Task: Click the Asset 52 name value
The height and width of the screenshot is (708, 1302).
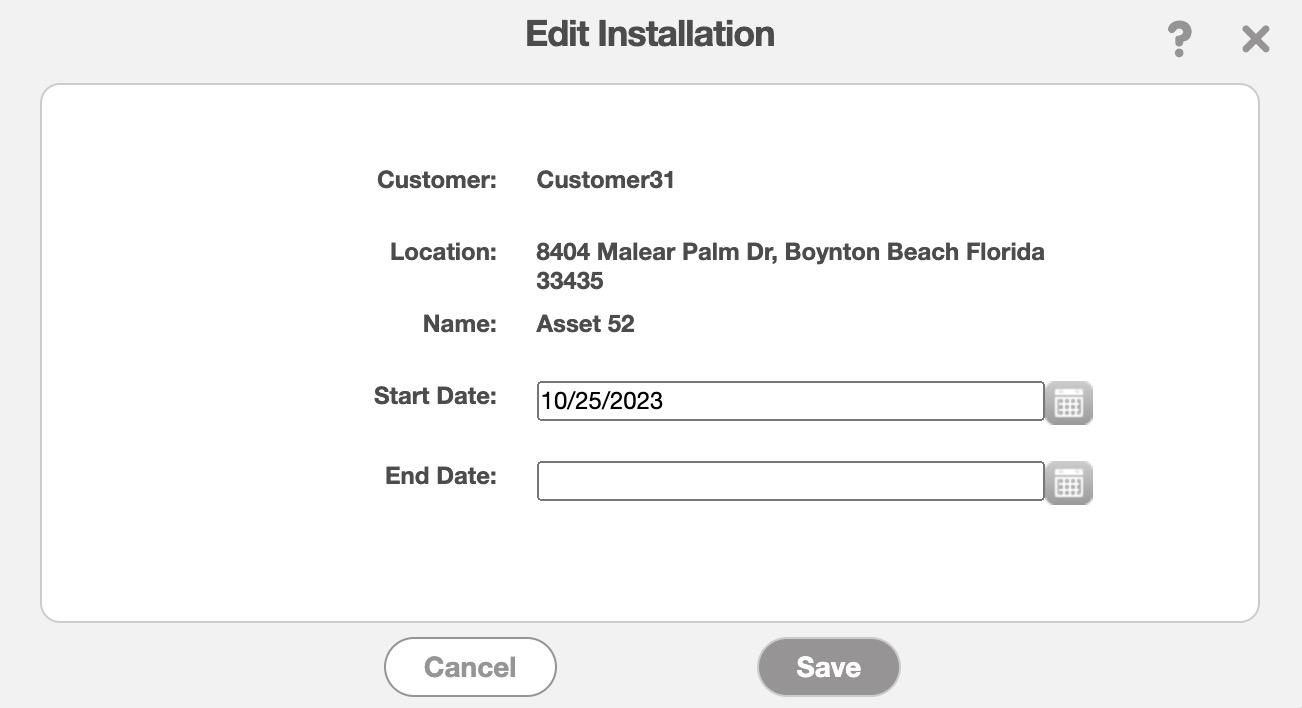Action: pos(585,324)
